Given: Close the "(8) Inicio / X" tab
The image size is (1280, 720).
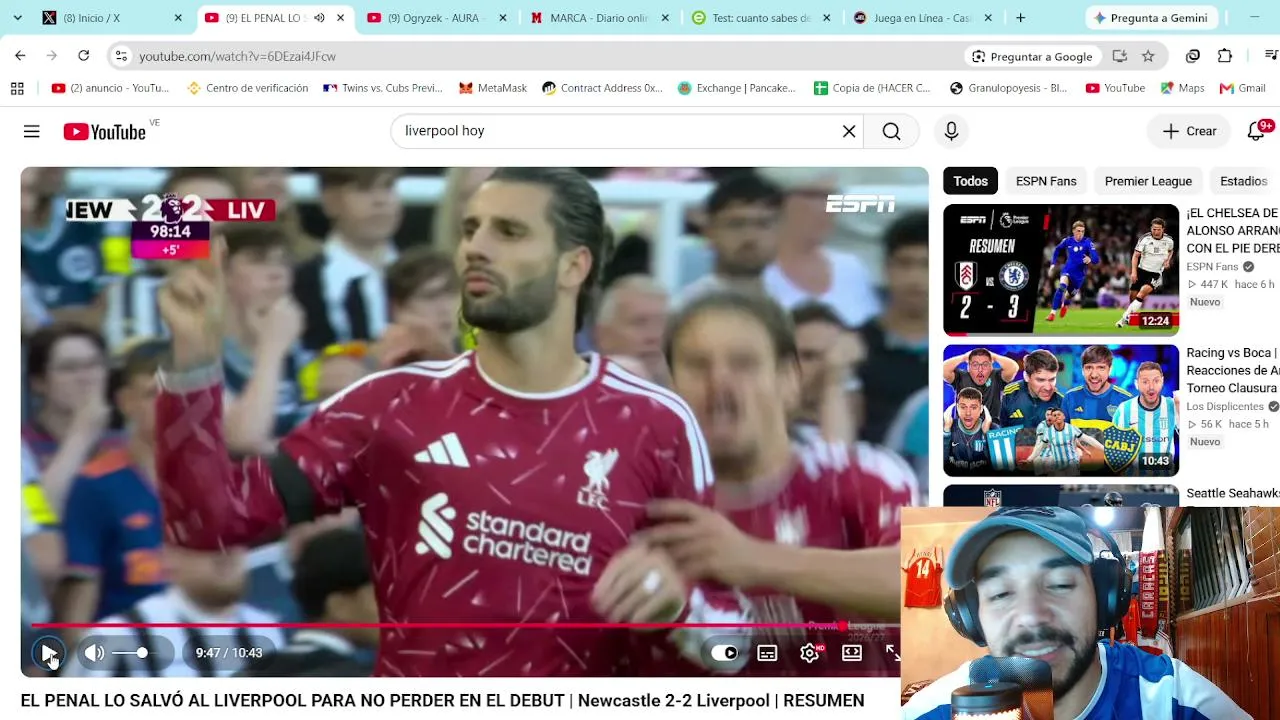Looking at the screenshot, I should pyautogui.click(x=178, y=18).
